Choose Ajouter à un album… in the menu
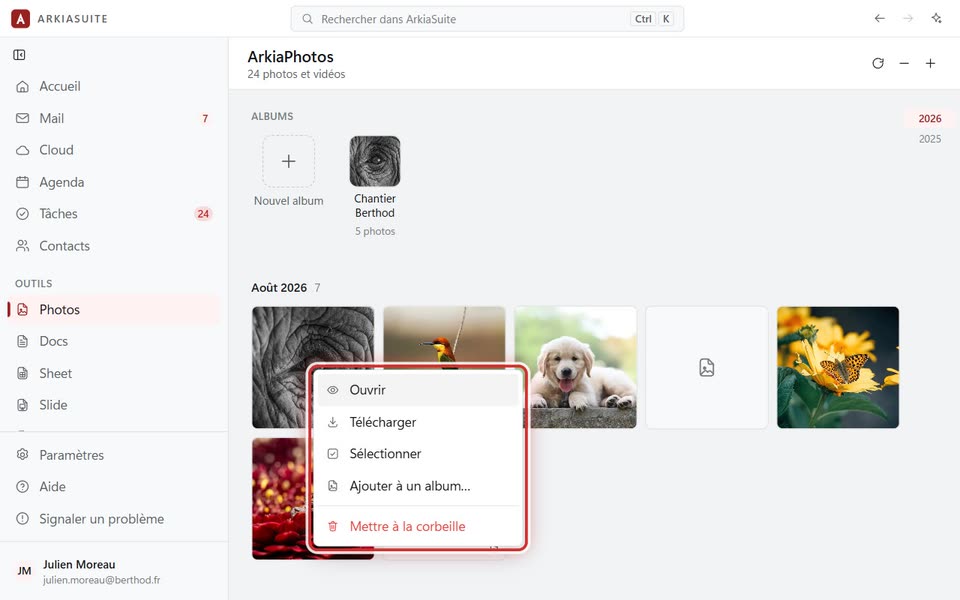960x600 pixels. point(418,486)
